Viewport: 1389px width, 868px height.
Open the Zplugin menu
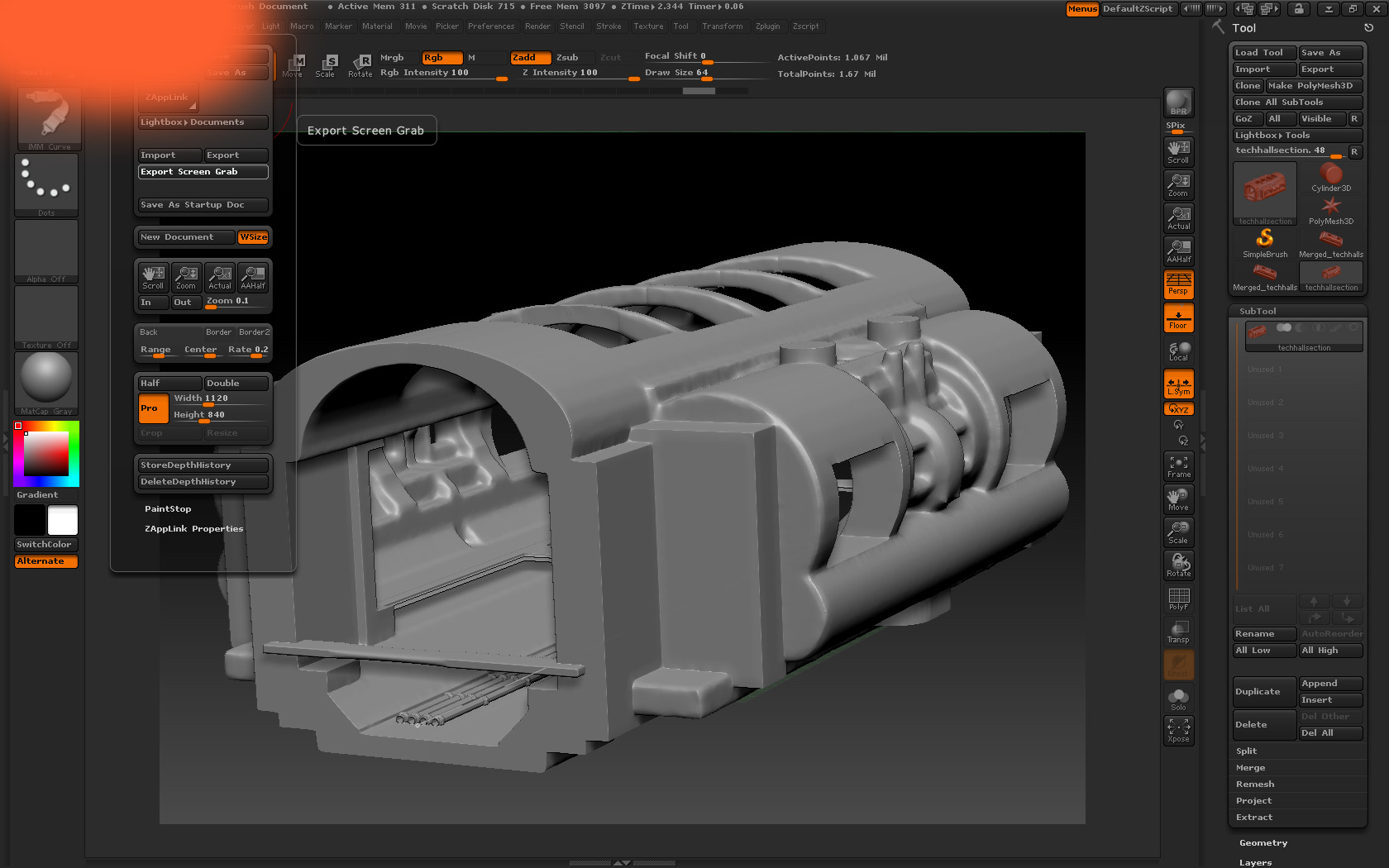[768, 26]
